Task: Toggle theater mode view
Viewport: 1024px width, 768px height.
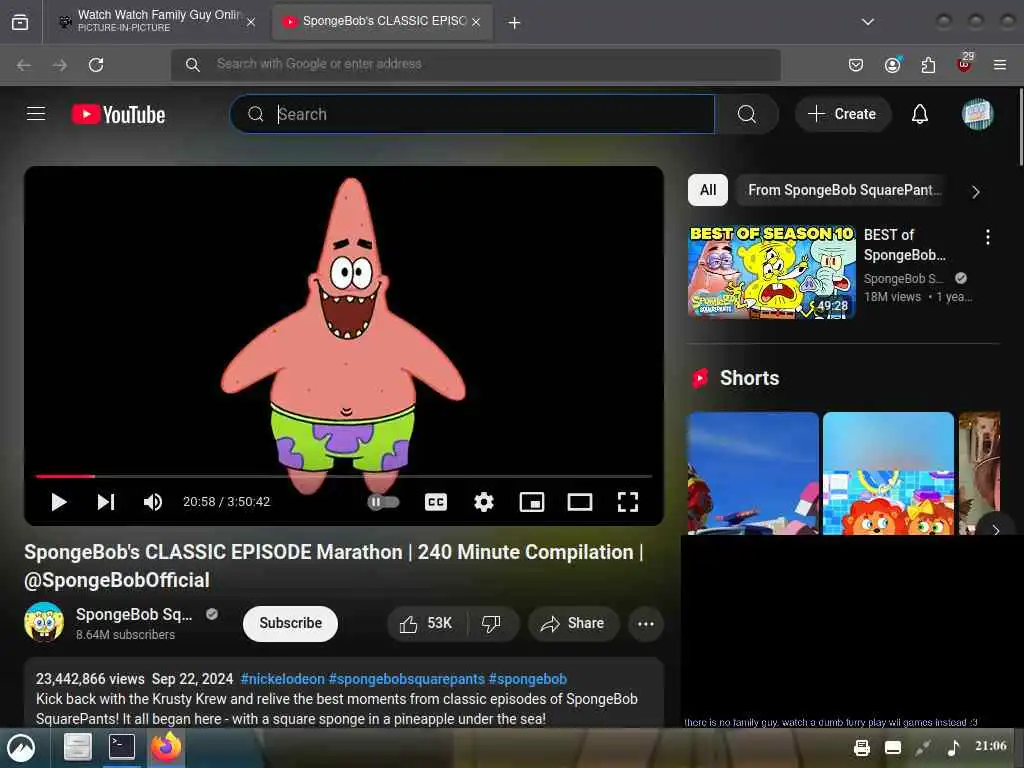Action: click(580, 502)
